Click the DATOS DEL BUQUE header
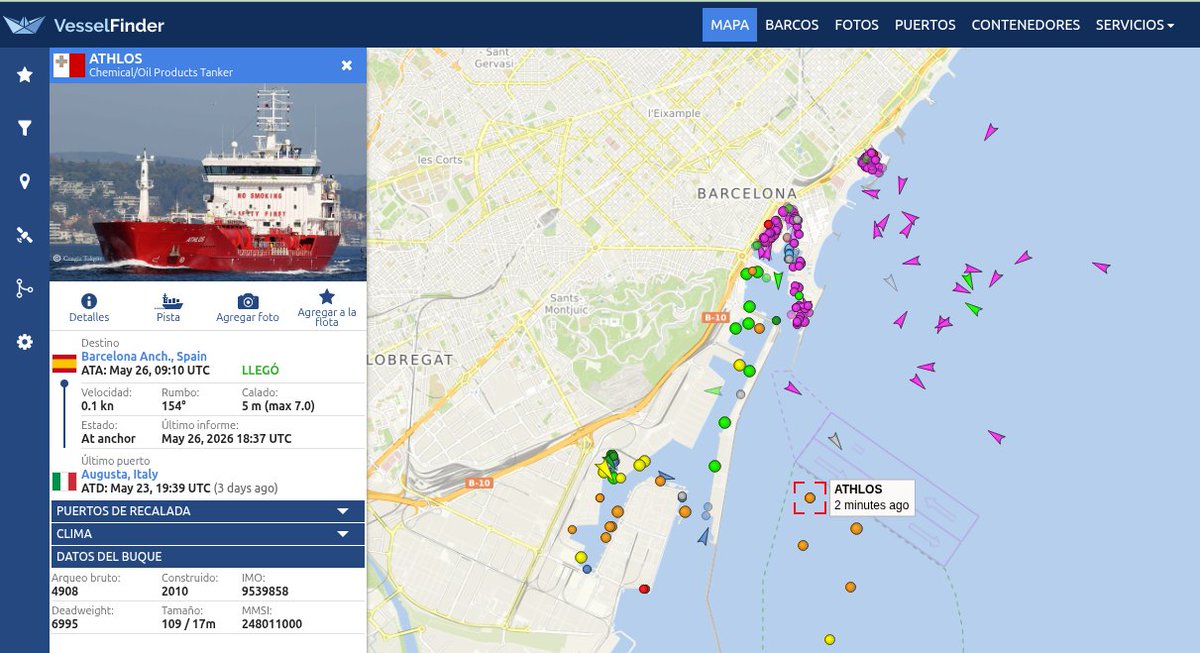The width and height of the screenshot is (1200, 653). point(208,557)
